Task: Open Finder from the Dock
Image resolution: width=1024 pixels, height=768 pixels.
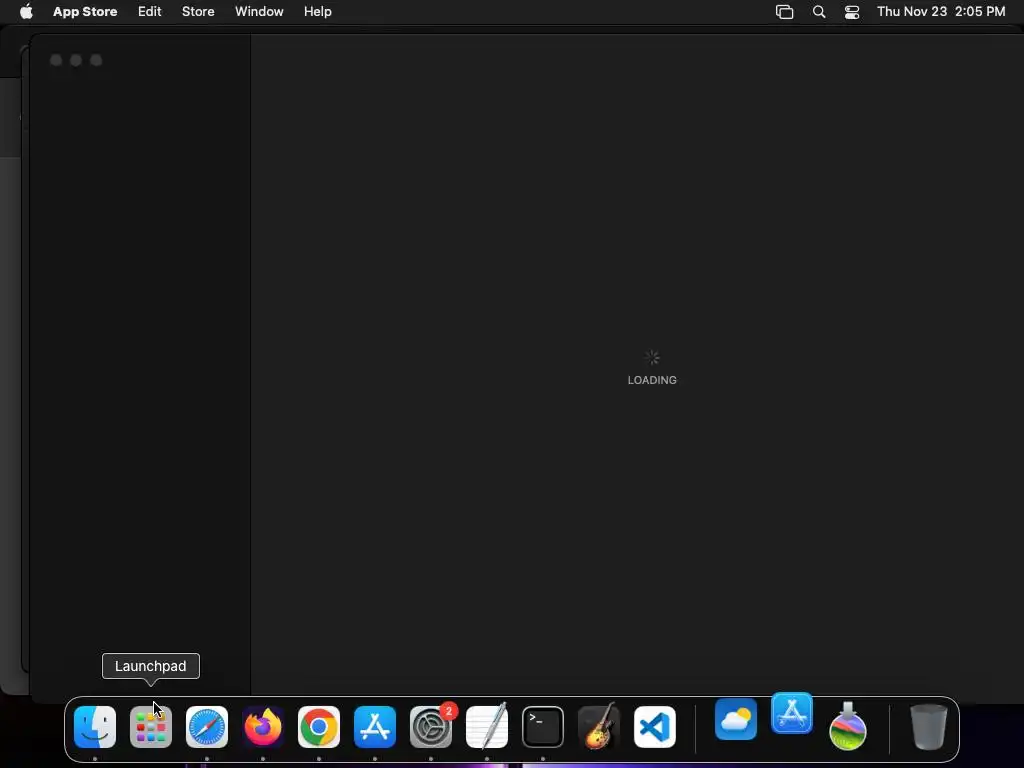Action: pyautogui.click(x=95, y=727)
